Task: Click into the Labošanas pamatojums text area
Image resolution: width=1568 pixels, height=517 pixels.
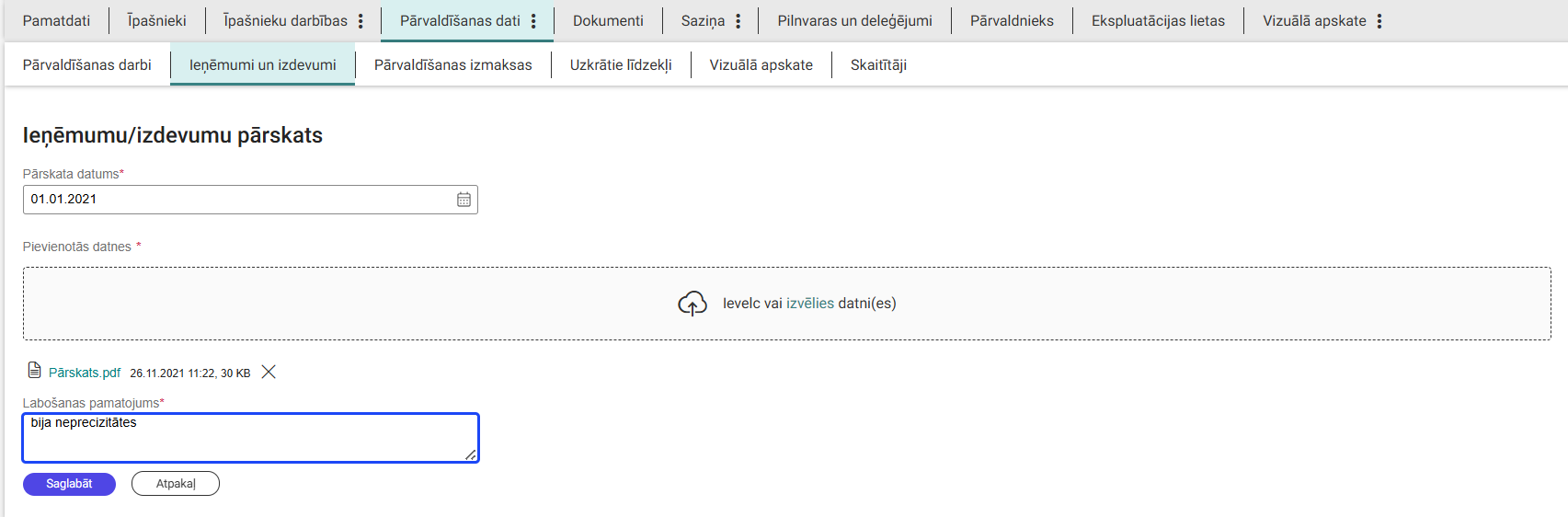Action: 248,439
